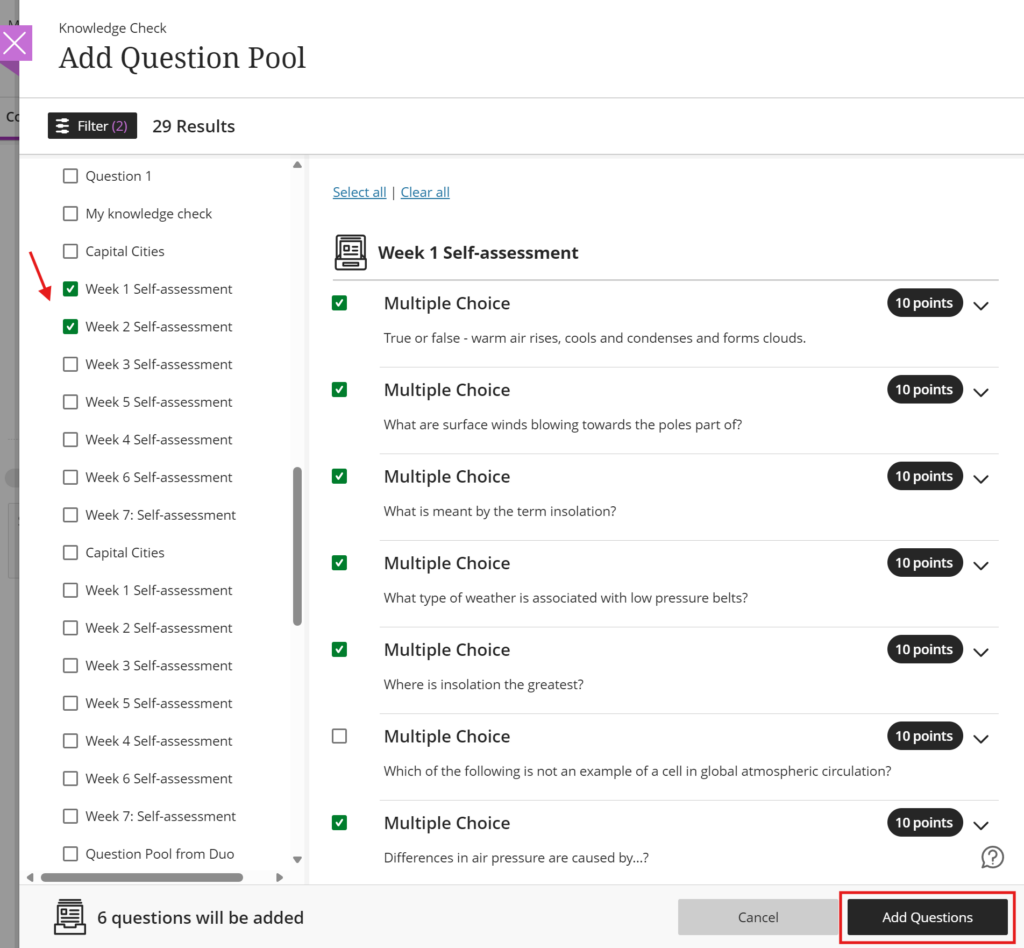Expand the low pressure belts question
This screenshot has width=1024, height=948.
(x=981, y=565)
